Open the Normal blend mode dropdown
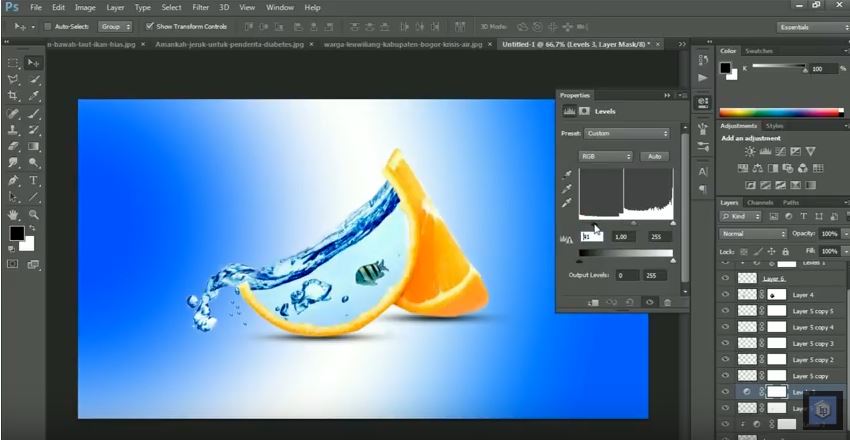 (752, 234)
